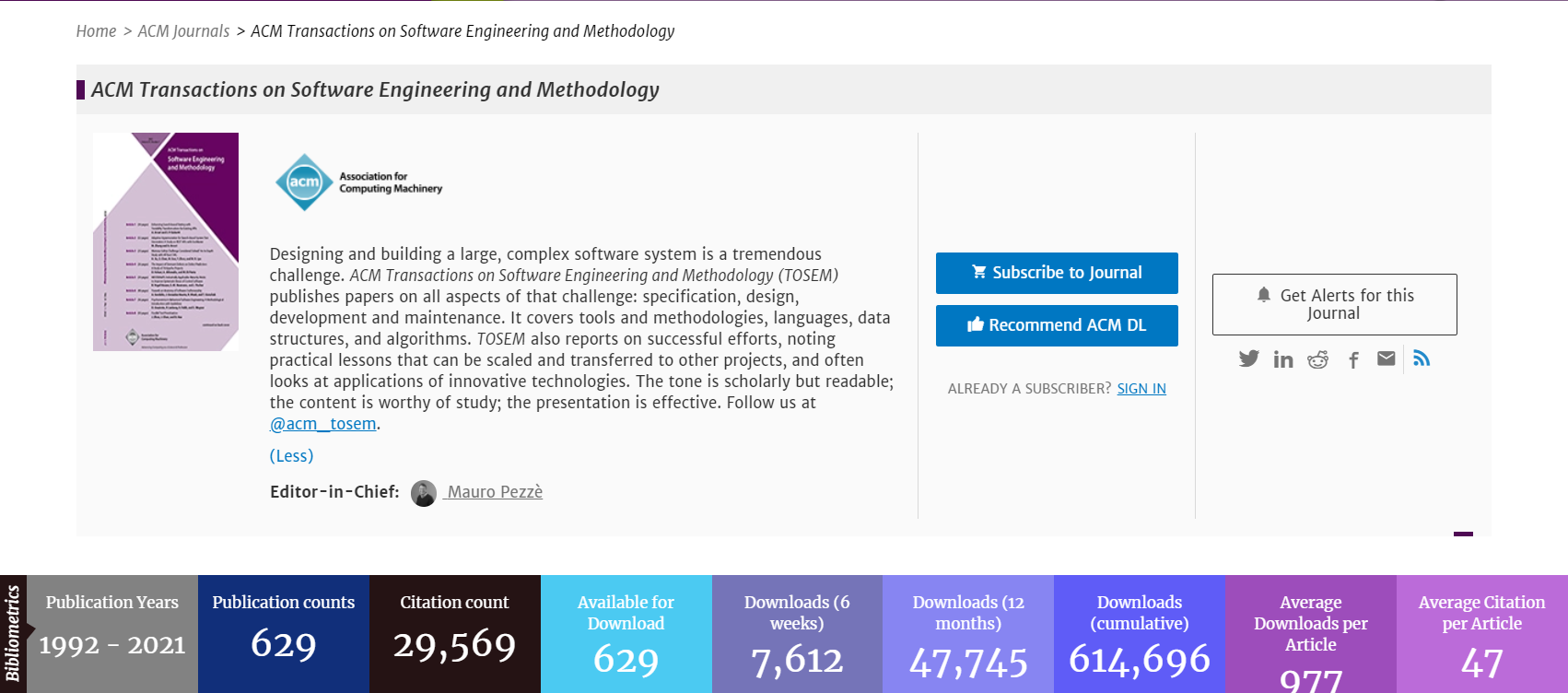Image resolution: width=1568 pixels, height=693 pixels.
Task: Share journal on Facebook icon
Action: (1353, 359)
